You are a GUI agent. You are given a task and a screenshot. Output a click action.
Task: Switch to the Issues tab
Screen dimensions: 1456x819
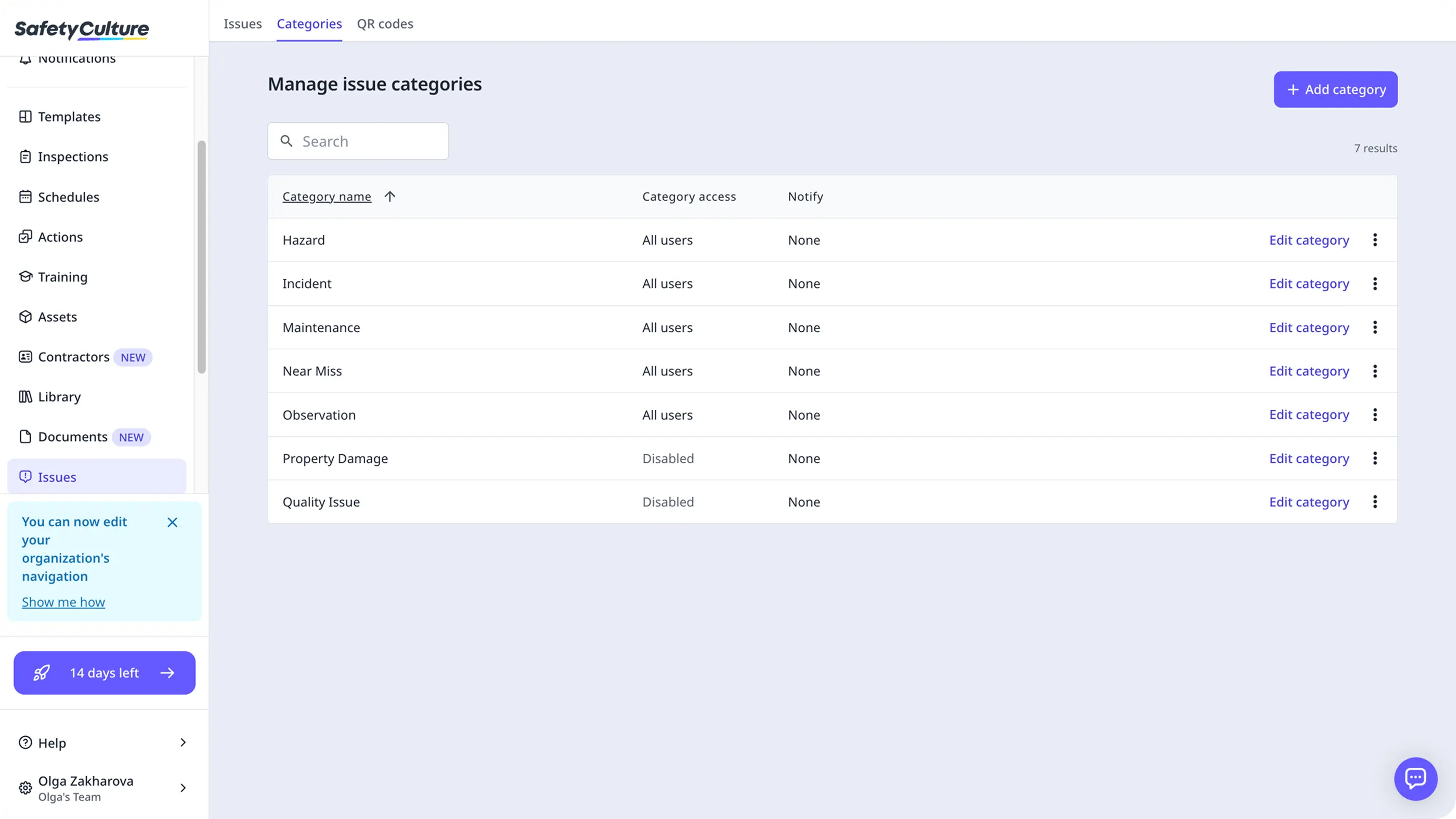242,24
